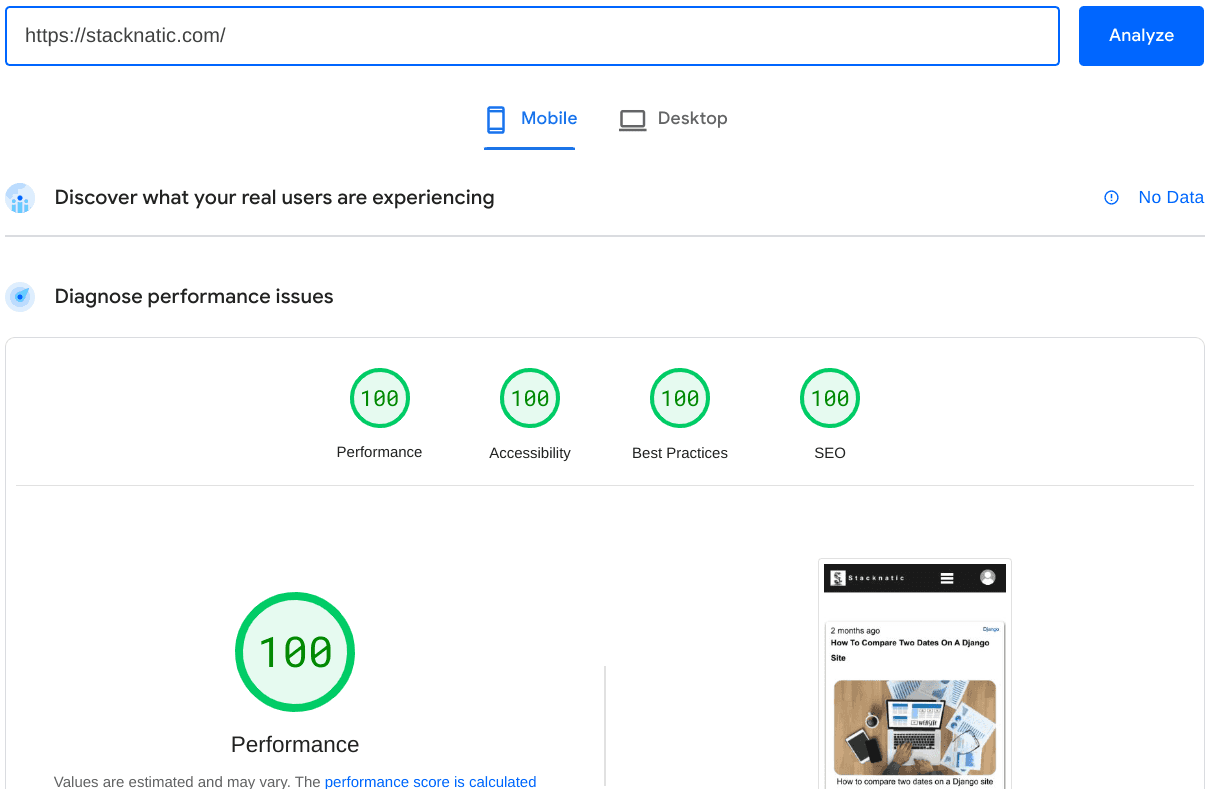
Task: Click inside the URL input field
Action: 531,35
